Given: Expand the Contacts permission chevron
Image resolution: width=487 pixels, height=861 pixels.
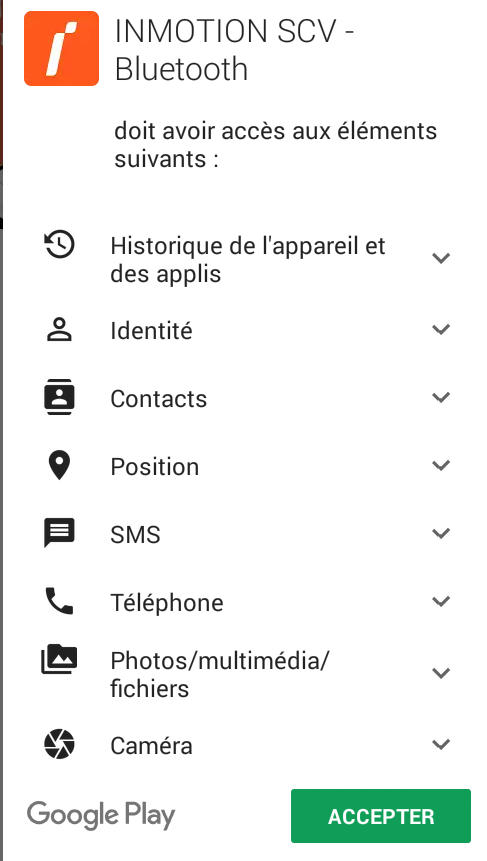Looking at the screenshot, I should coord(441,397).
